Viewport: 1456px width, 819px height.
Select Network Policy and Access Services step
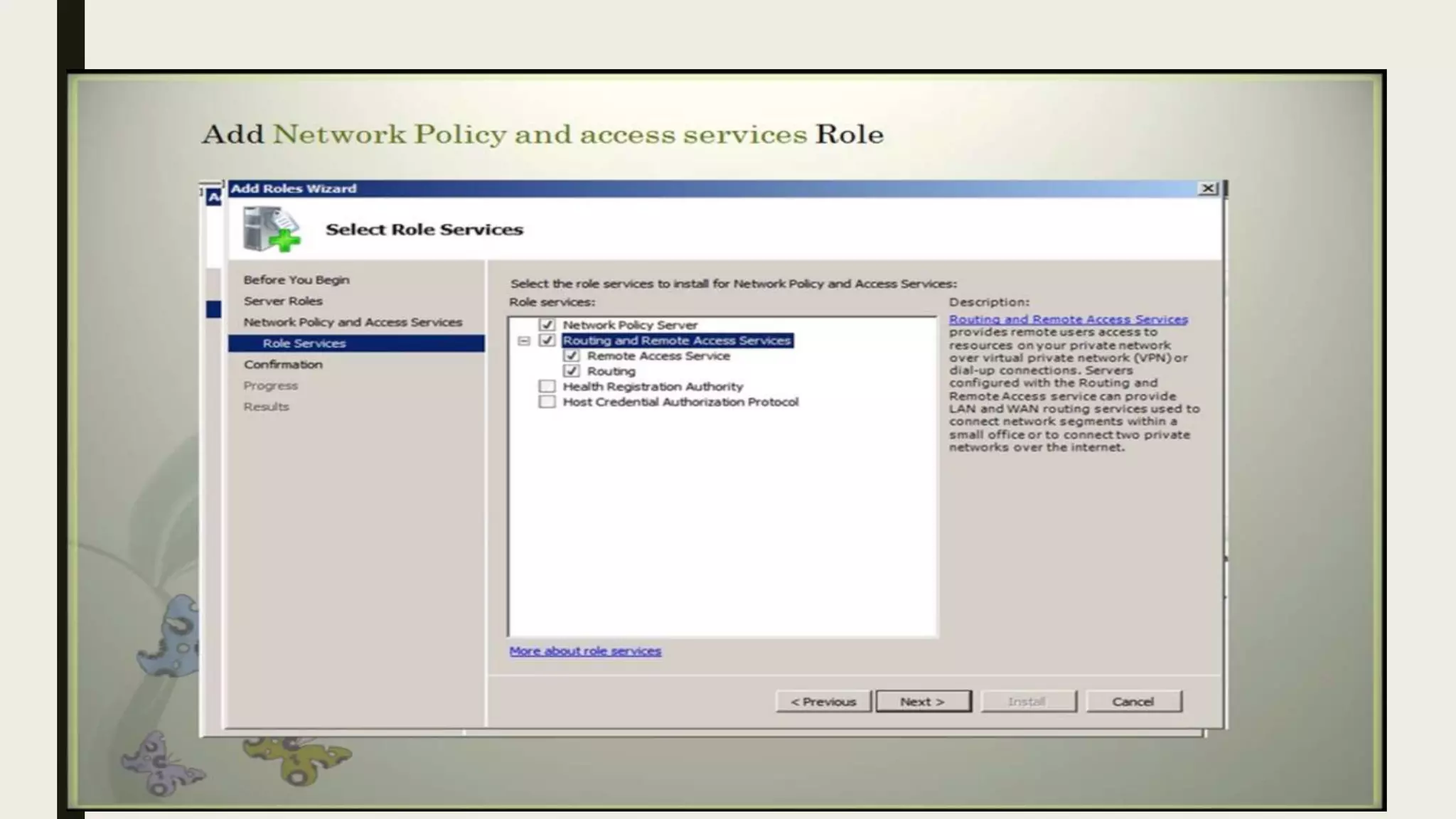[353, 323]
